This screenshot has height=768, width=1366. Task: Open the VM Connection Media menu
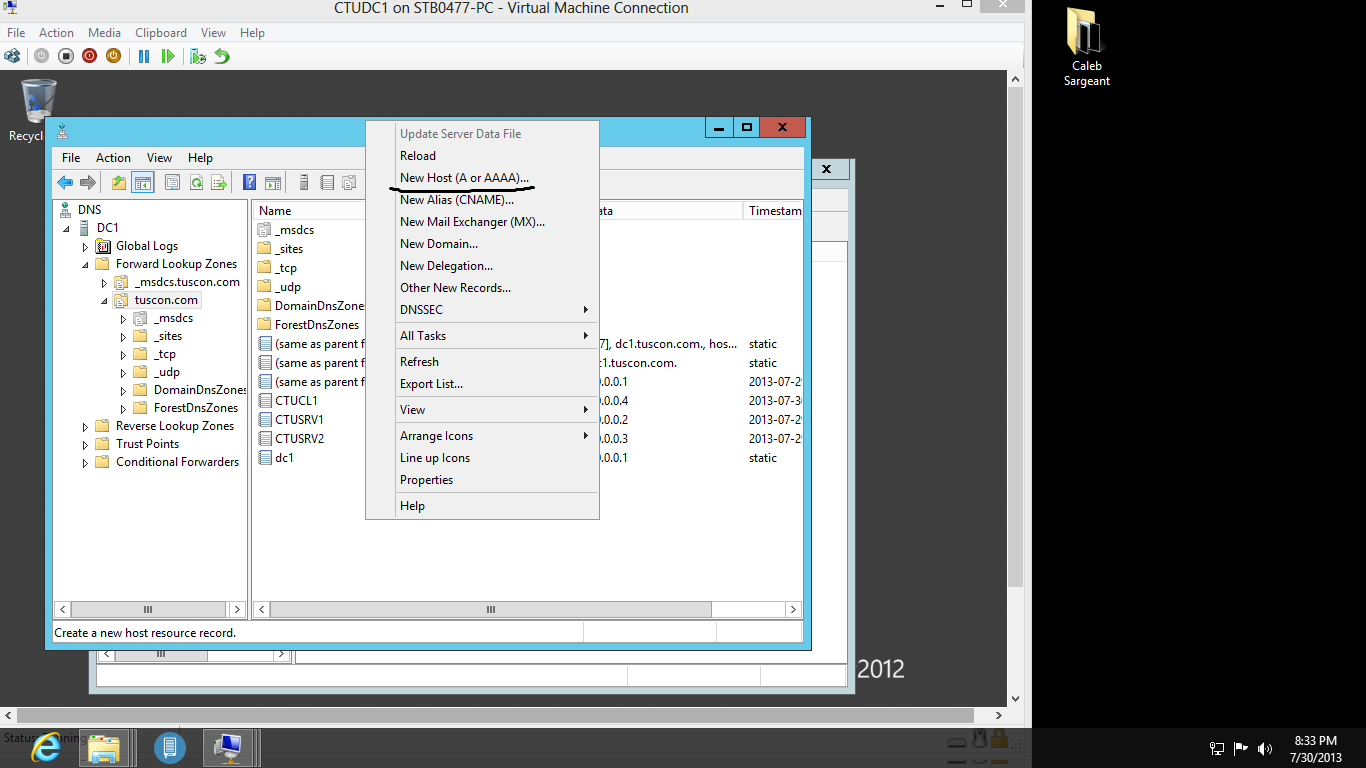(104, 33)
